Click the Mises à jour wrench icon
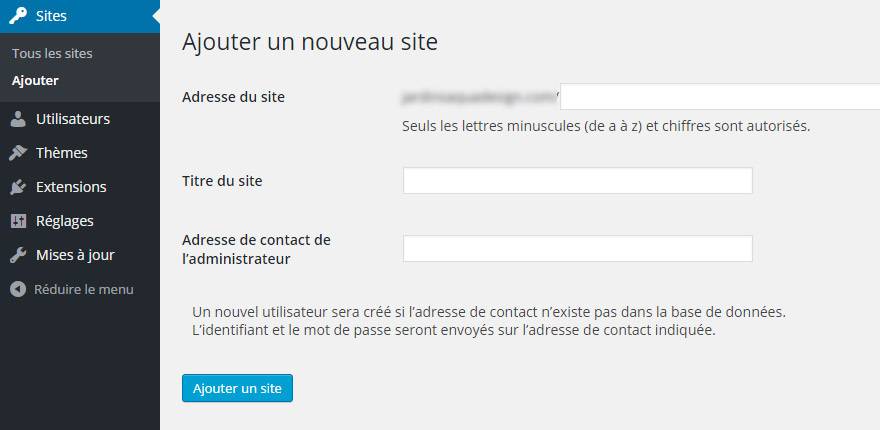 pos(18,255)
